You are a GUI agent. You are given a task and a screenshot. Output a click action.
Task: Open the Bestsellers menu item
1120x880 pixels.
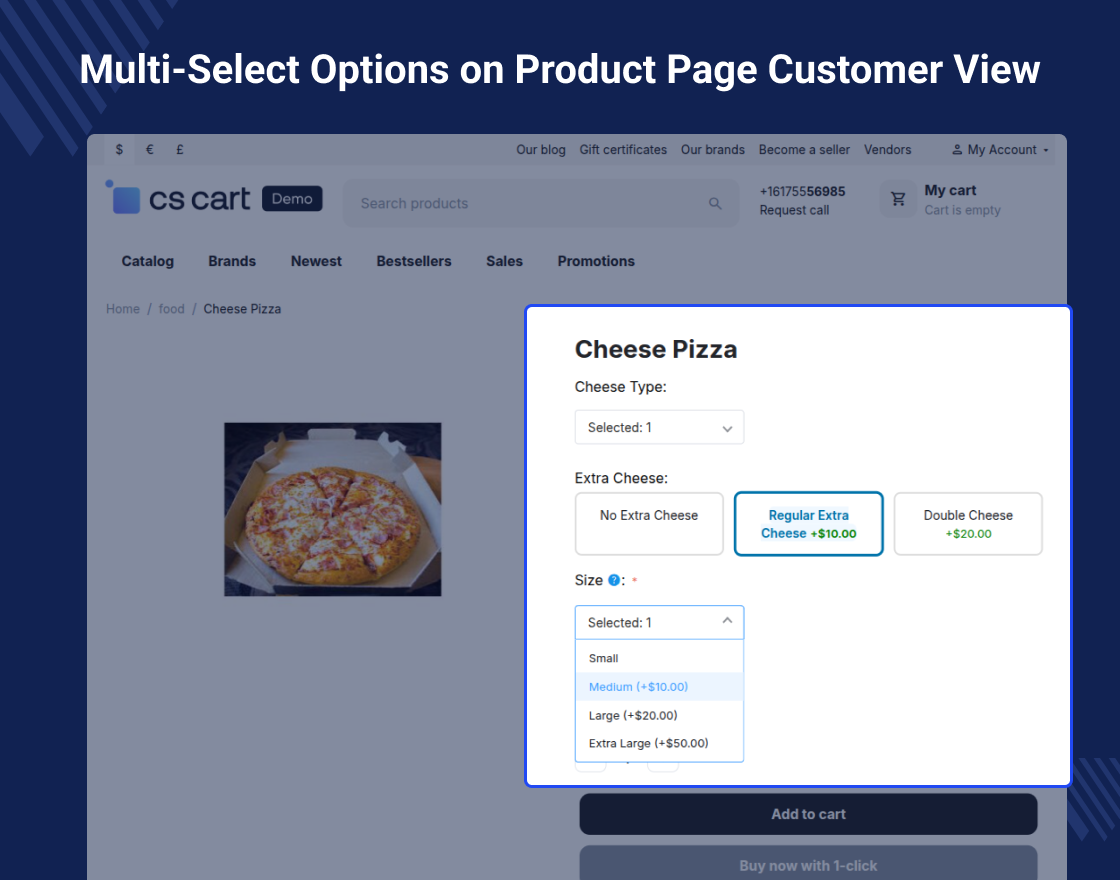pyautogui.click(x=414, y=261)
